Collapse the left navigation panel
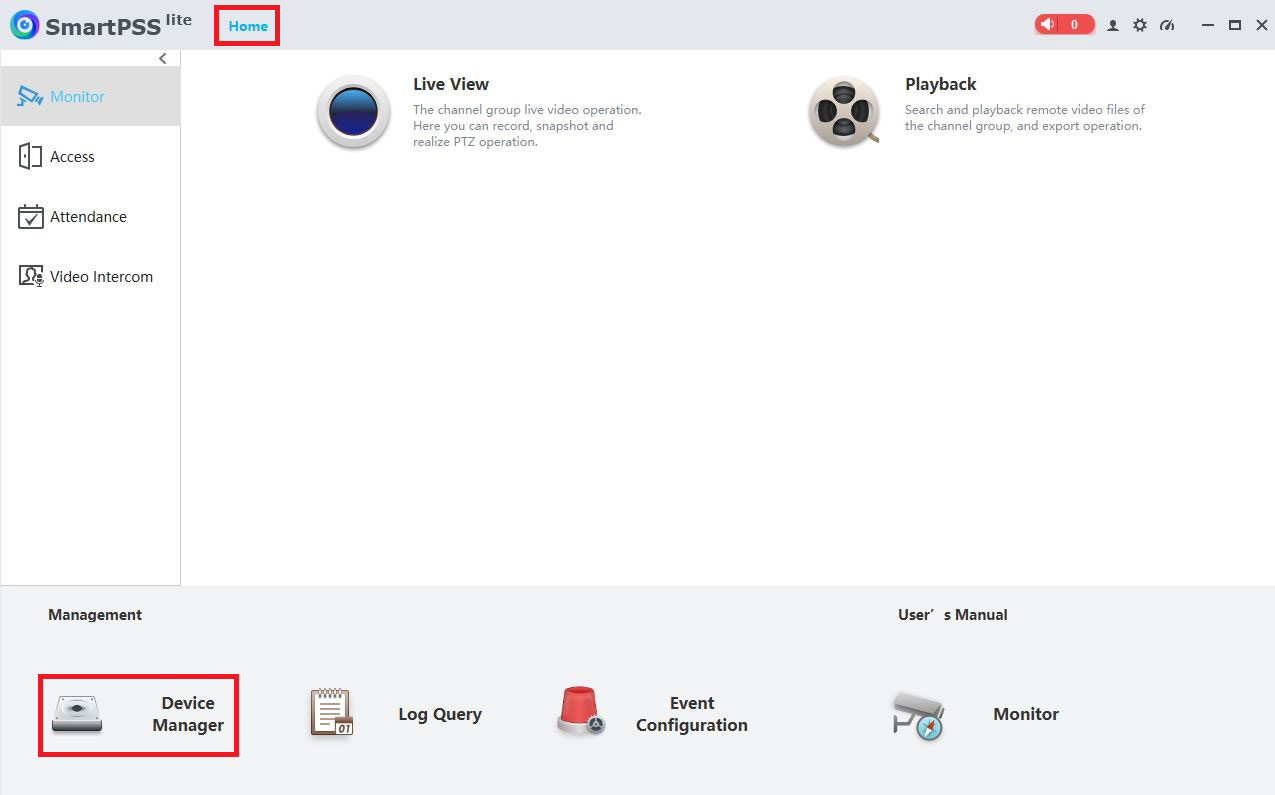The width and height of the screenshot is (1275, 795). 163,58
